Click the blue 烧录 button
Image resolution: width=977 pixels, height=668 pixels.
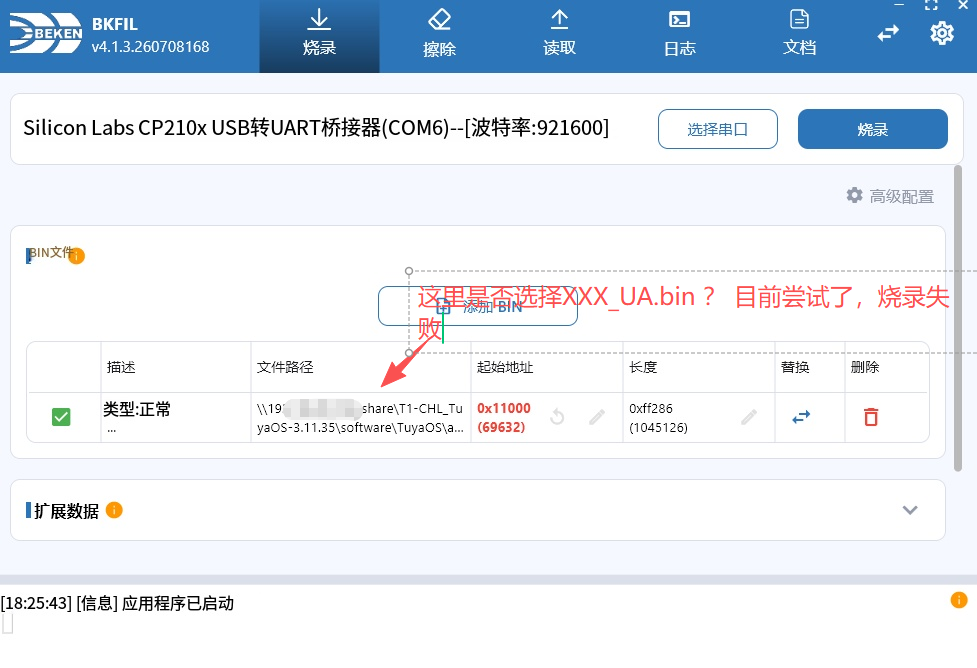click(x=872, y=129)
